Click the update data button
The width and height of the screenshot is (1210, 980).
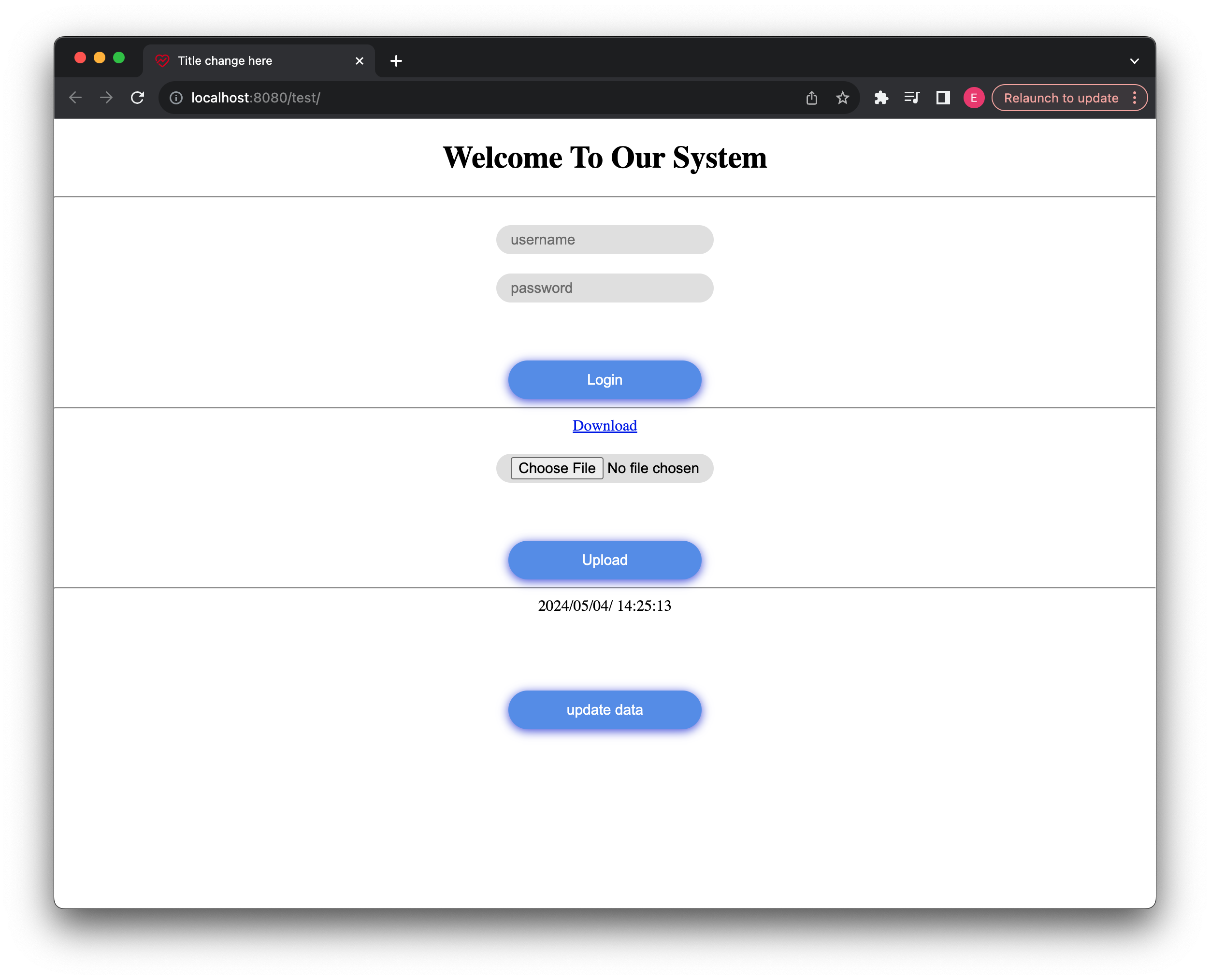[605, 709]
